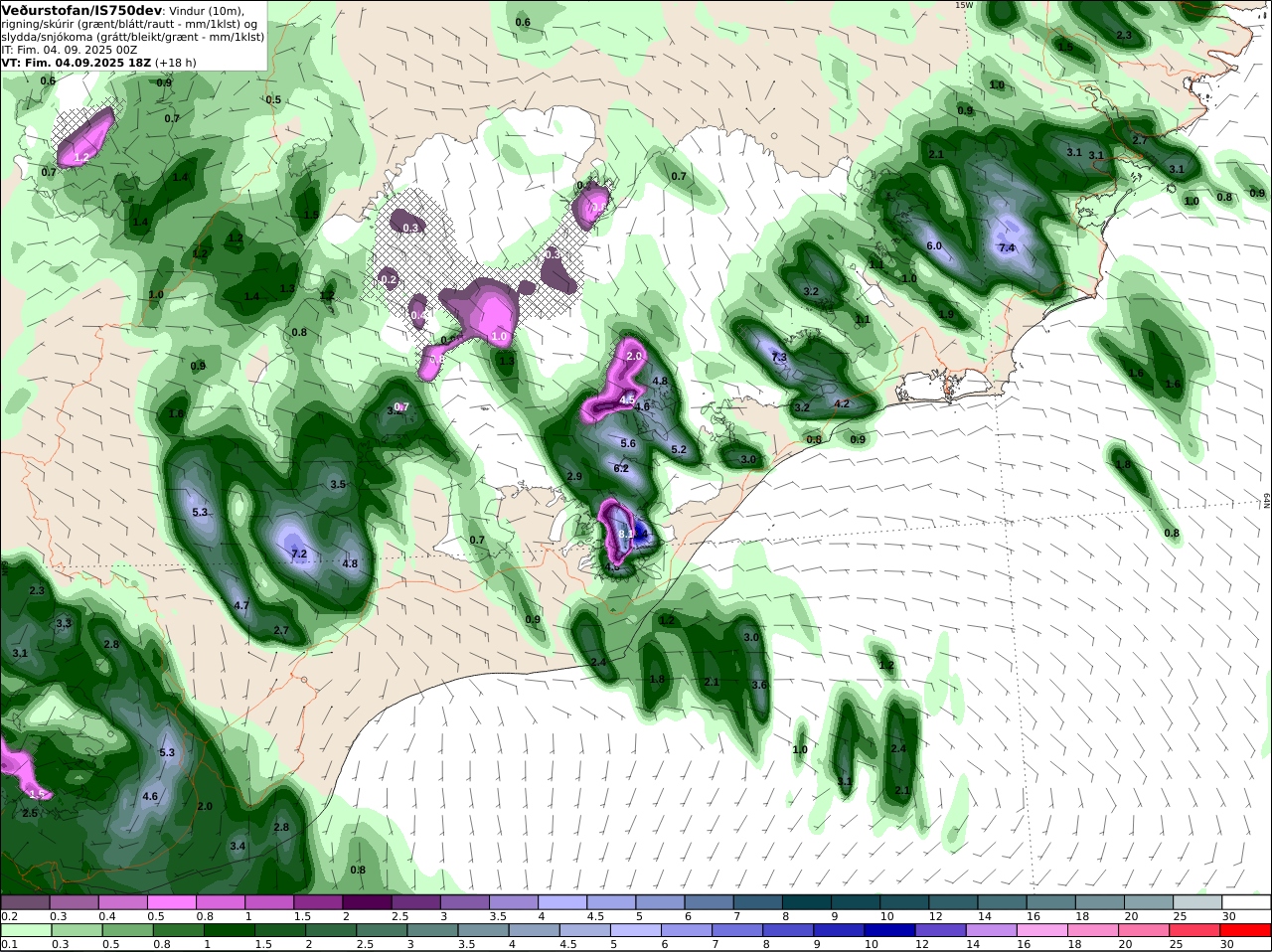
Task: Click the pale green 0.1 rain legend swatch
Action: tap(27, 930)
